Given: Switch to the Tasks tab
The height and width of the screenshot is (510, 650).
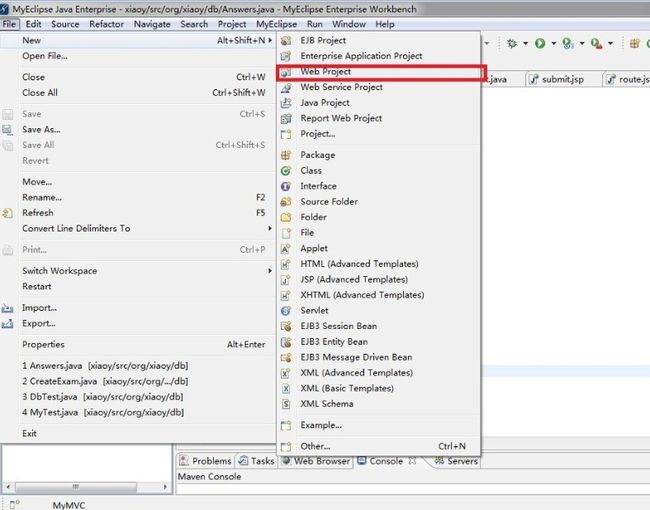Looking at the screenshot, I should (x=257, y=461).
